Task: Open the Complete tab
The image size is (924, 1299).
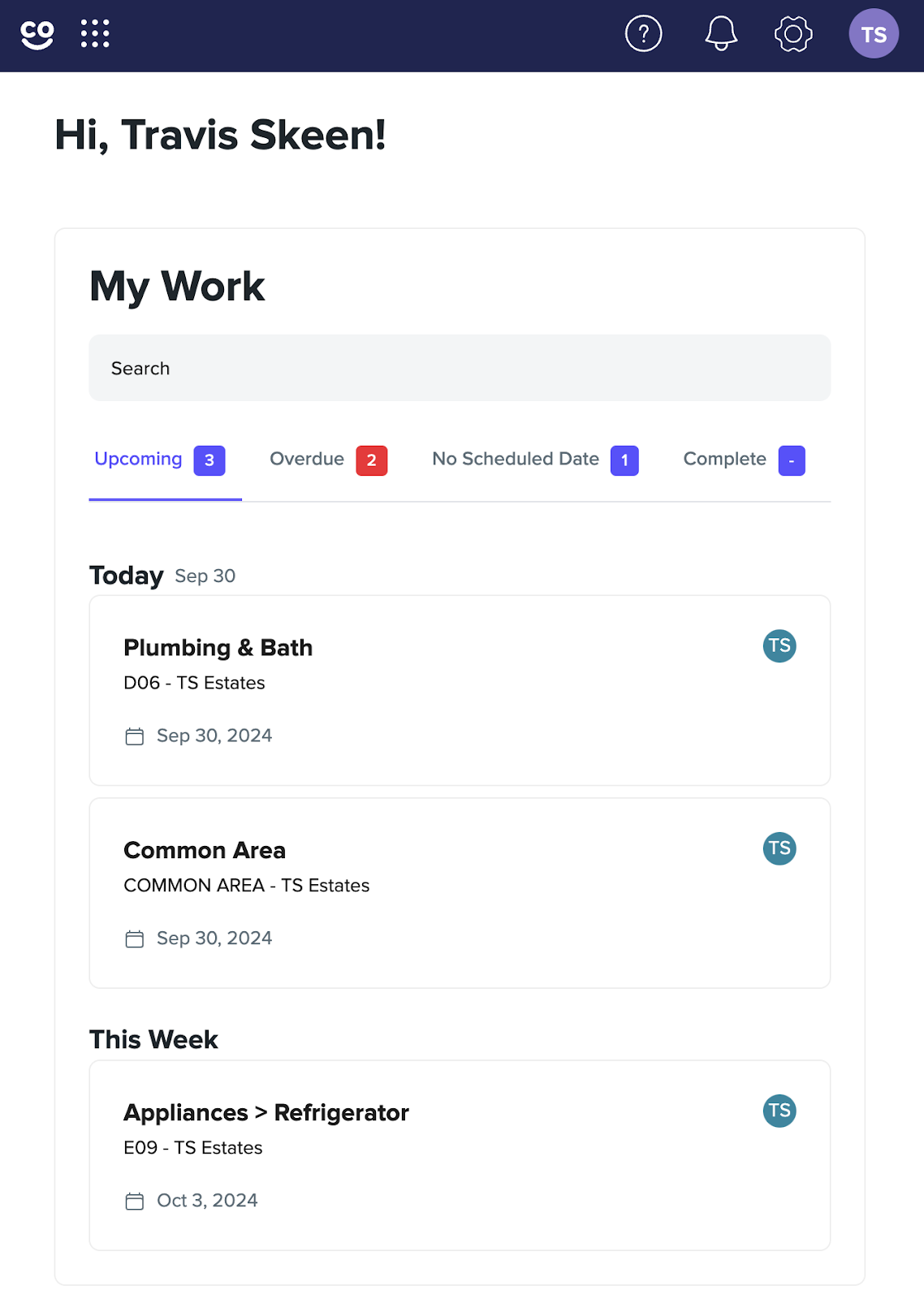Action: click(744, 460)
